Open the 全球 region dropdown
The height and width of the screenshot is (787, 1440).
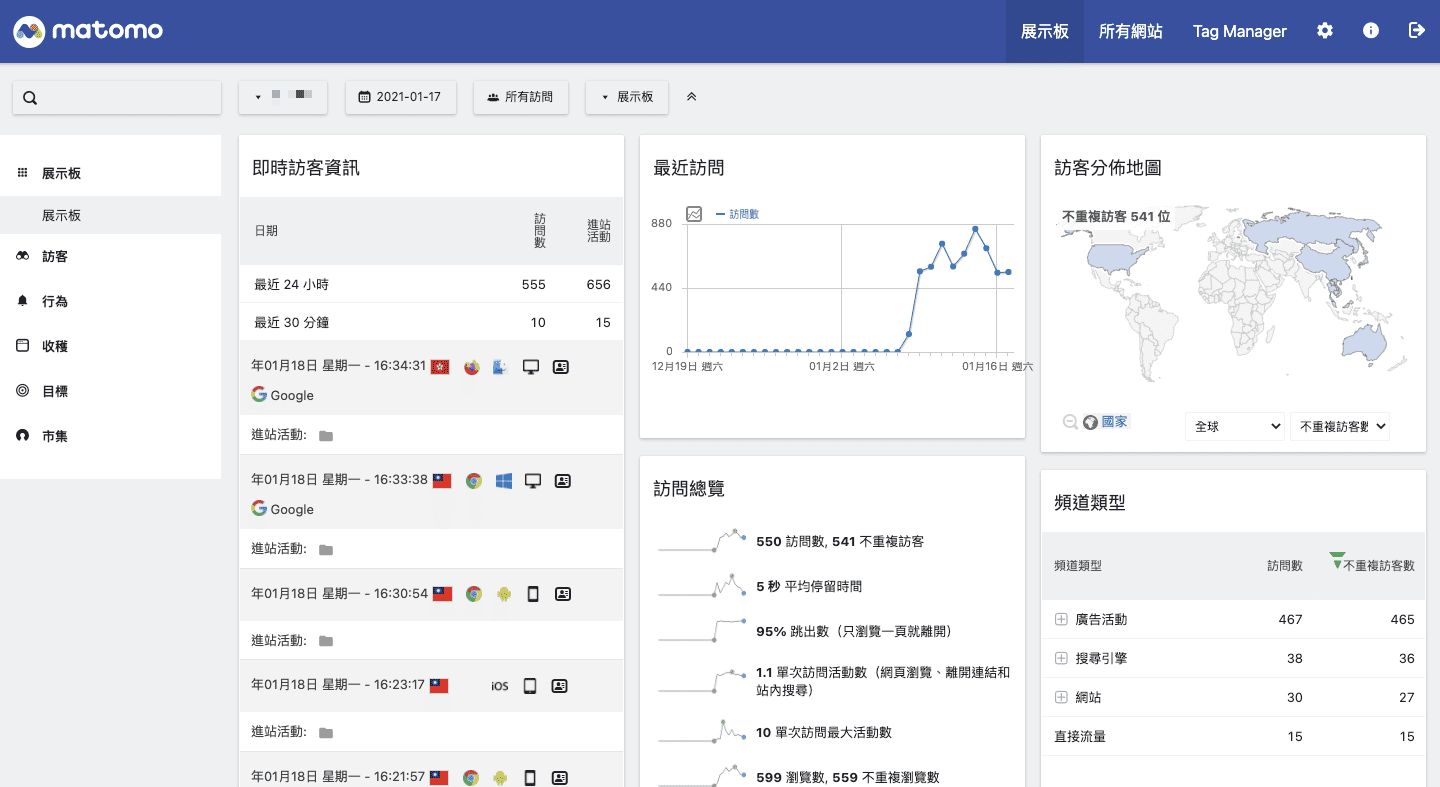coord(1235,426)
